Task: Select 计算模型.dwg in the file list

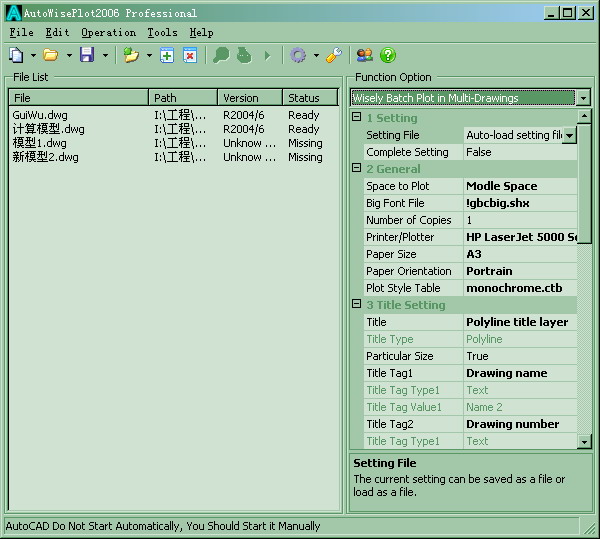Action: 48,129
